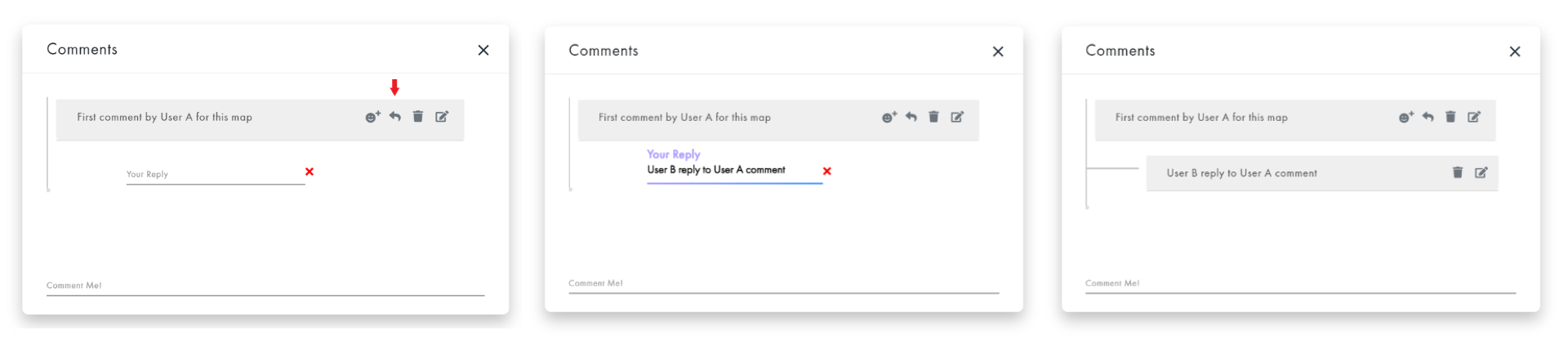Click edit pencil icon in middle Comments panel
The height and width of the screenshot is (339, 1568).
coord(957,117)
